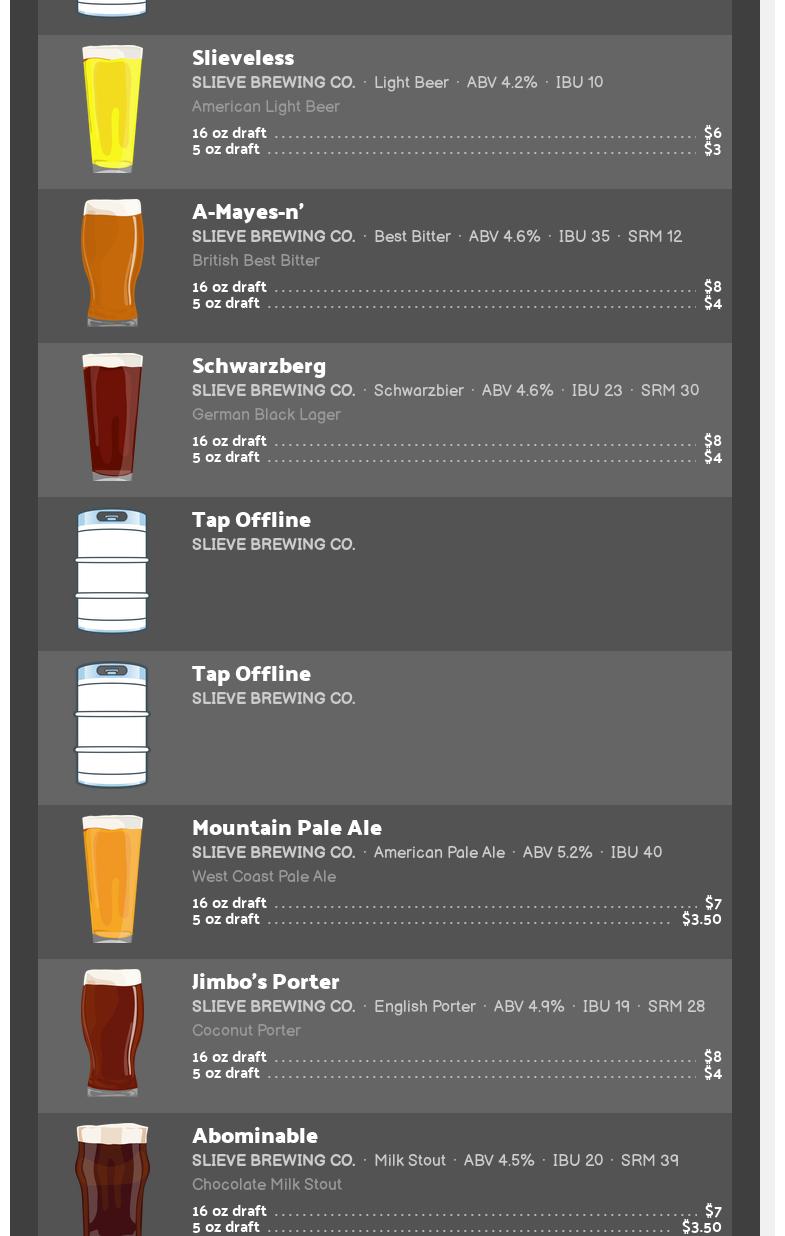Click Mountain Pale Ale's $3.50 5 oz price
Viewport: 785px width, 1236px height.
pyautogui.click(x=701, y=919)
